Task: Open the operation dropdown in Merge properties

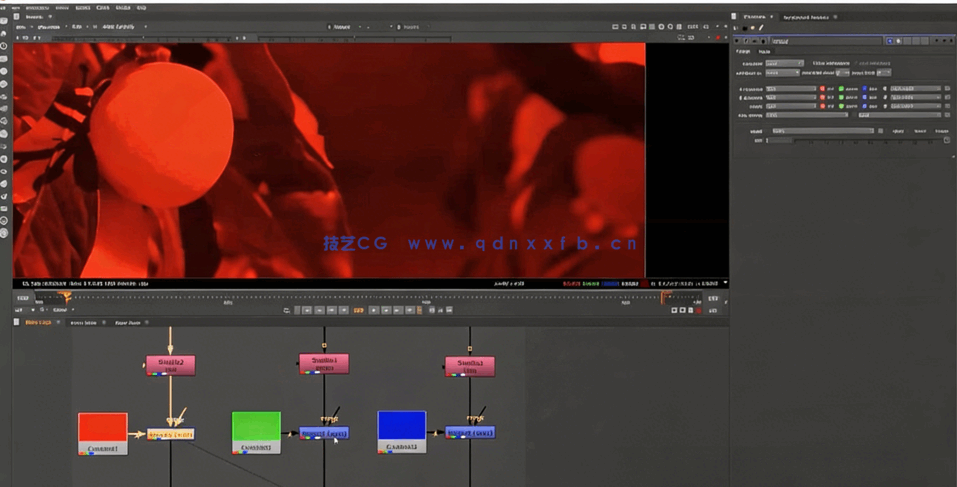Action: pos(784,63)
